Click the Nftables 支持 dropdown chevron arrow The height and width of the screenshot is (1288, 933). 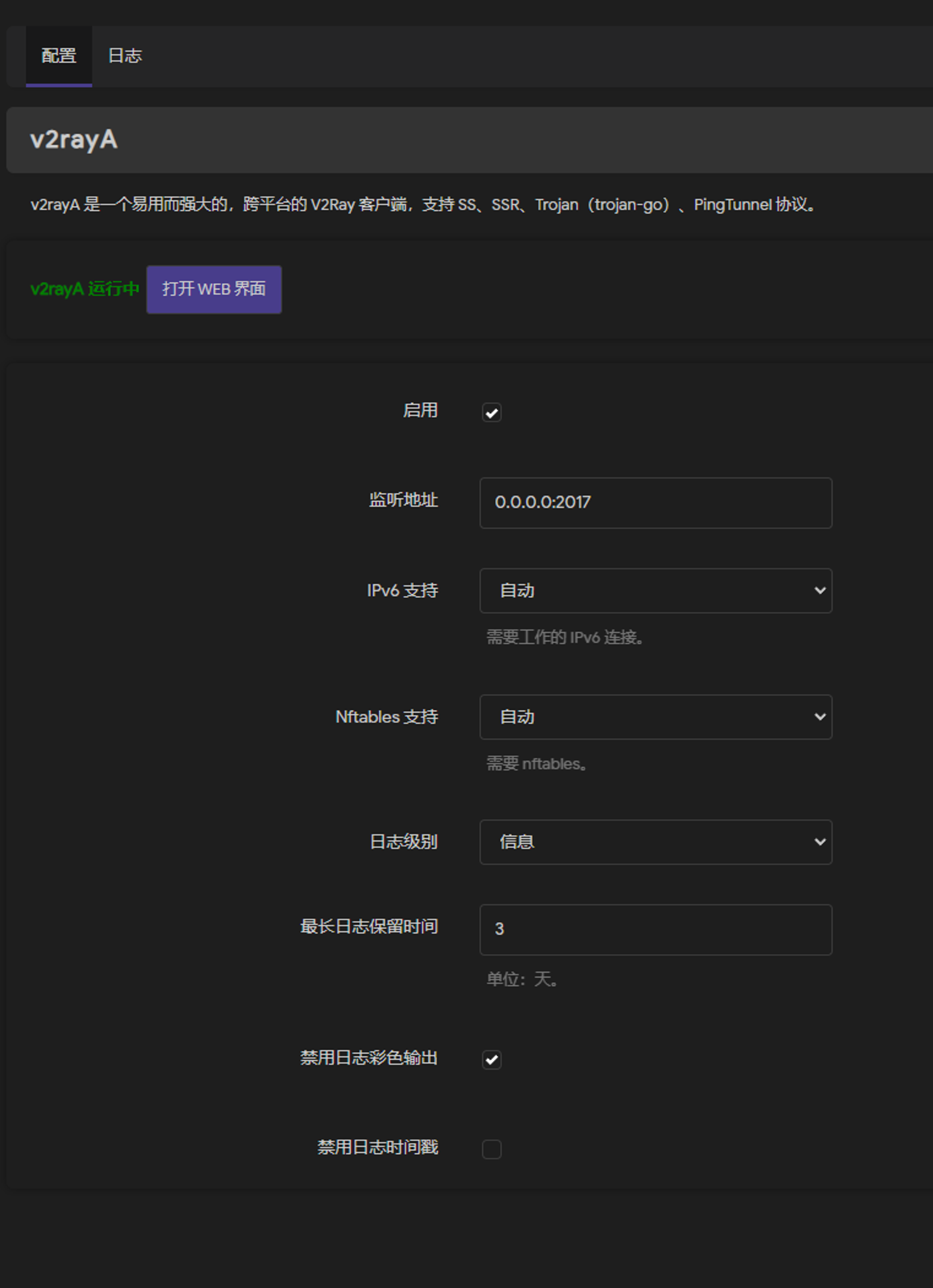[x=820, y=717]
